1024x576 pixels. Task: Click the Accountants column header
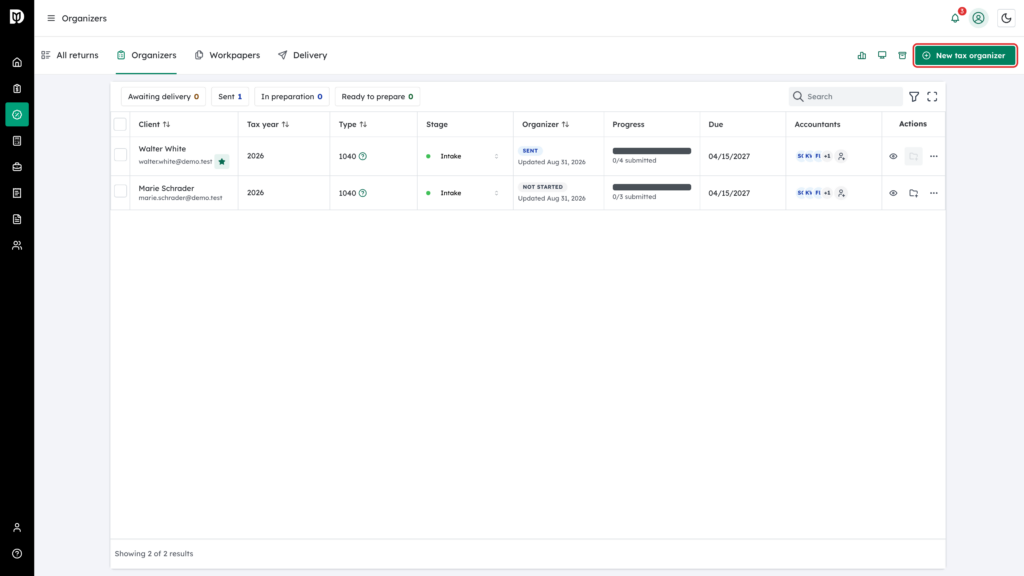[x=817, y=124]
